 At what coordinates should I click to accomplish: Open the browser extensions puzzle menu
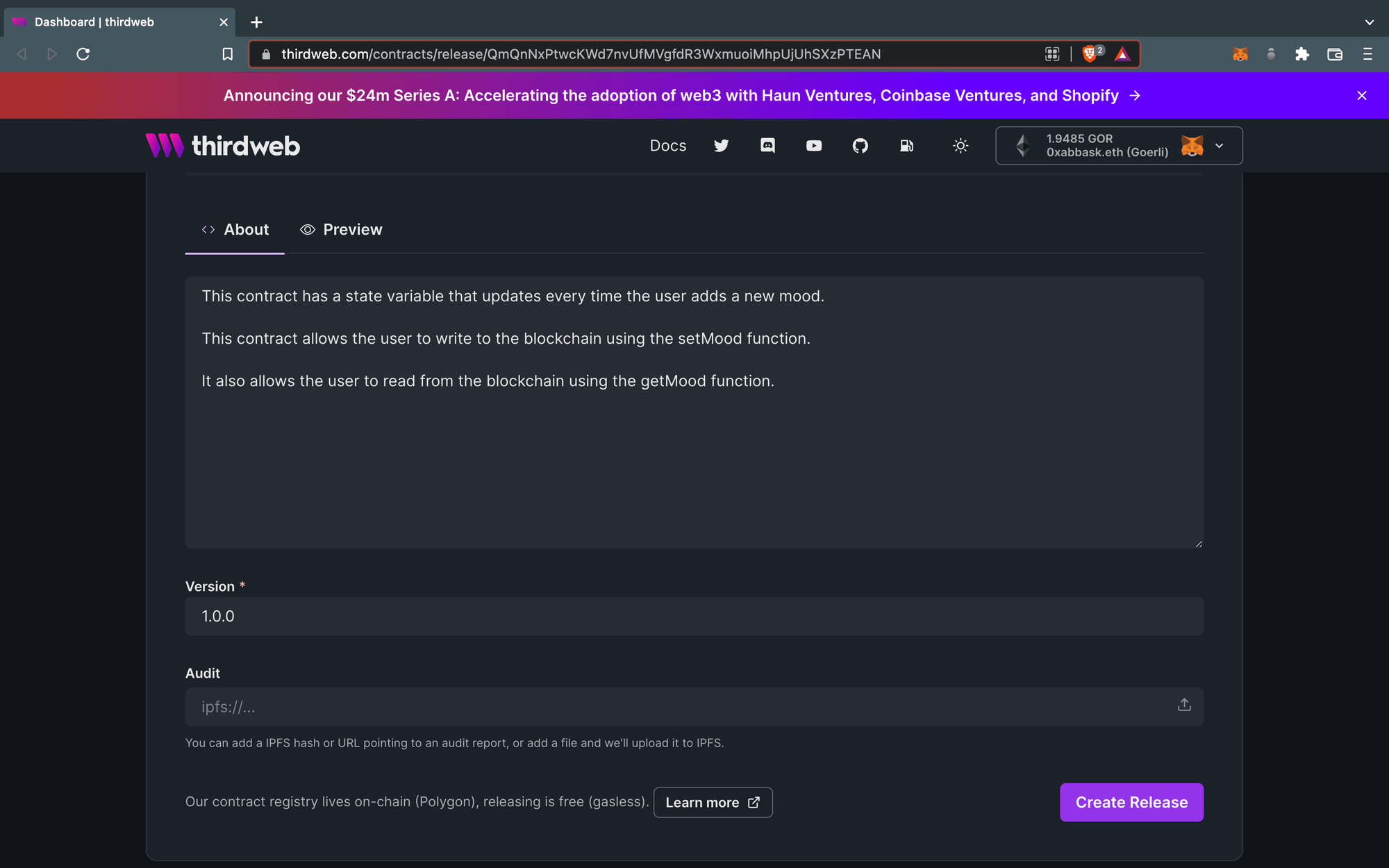(1302, 54)
